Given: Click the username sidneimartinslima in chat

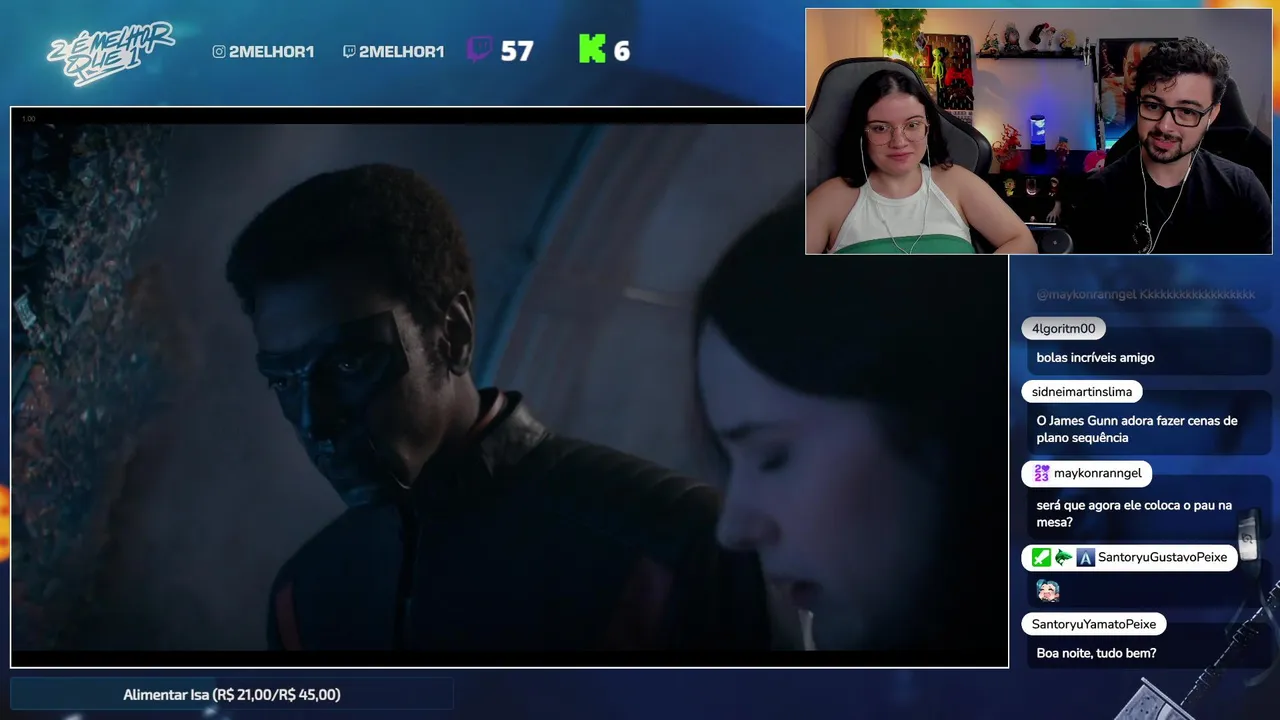Looking at the screenshot, I should pyautogui.click(x=1082, y=392).
